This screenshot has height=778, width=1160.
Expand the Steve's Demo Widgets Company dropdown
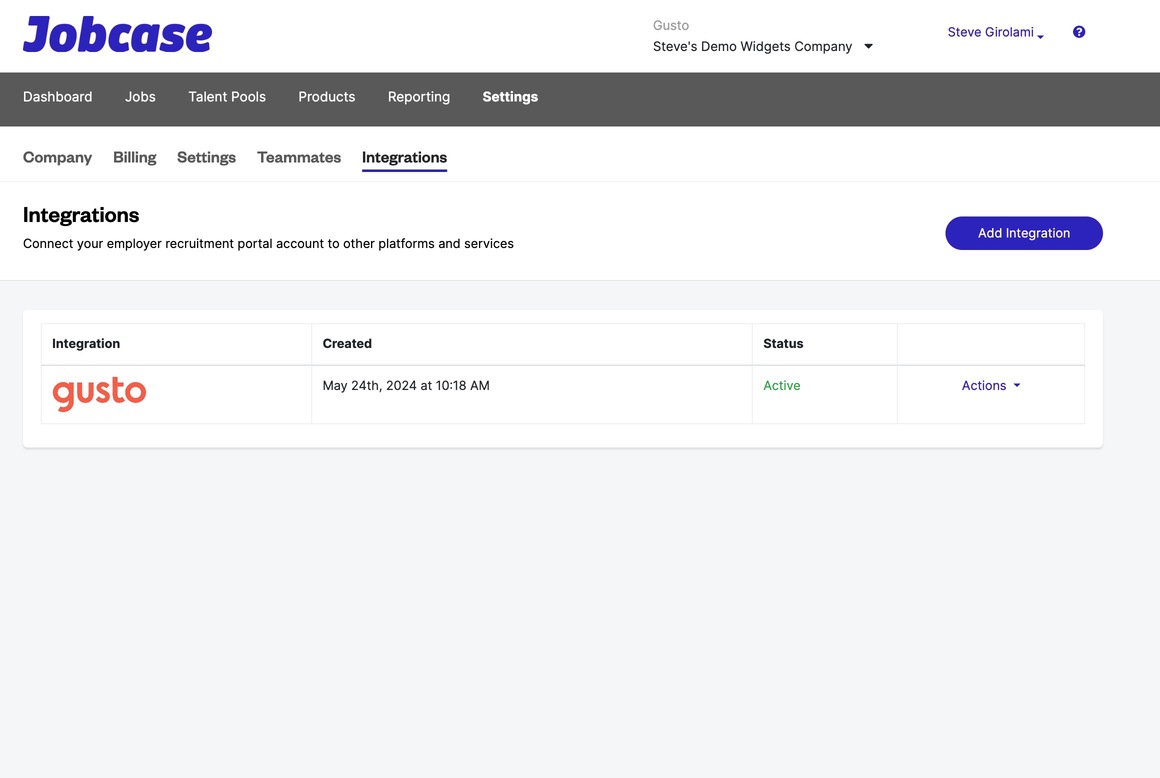[763, 46]
